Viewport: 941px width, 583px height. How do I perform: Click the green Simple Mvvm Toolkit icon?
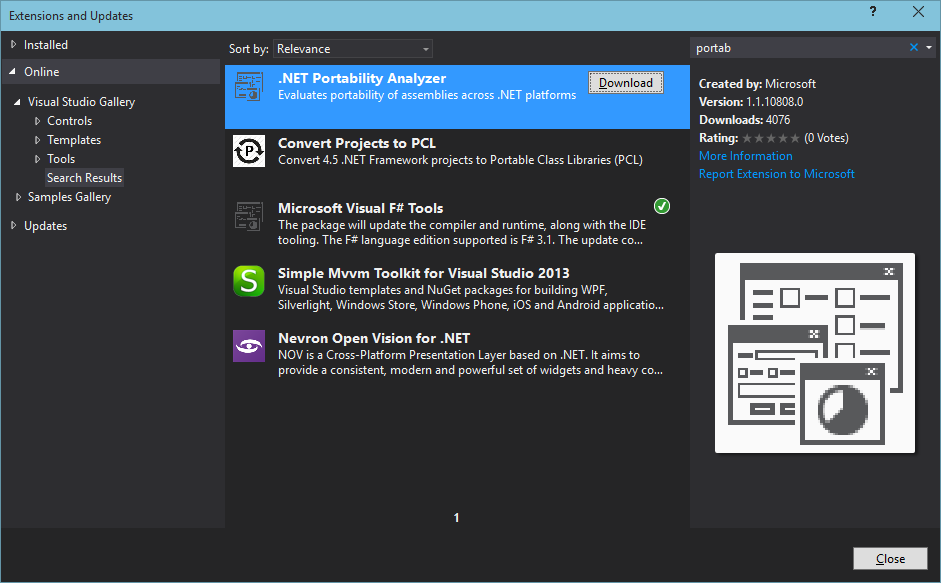[x=248, y=281]
